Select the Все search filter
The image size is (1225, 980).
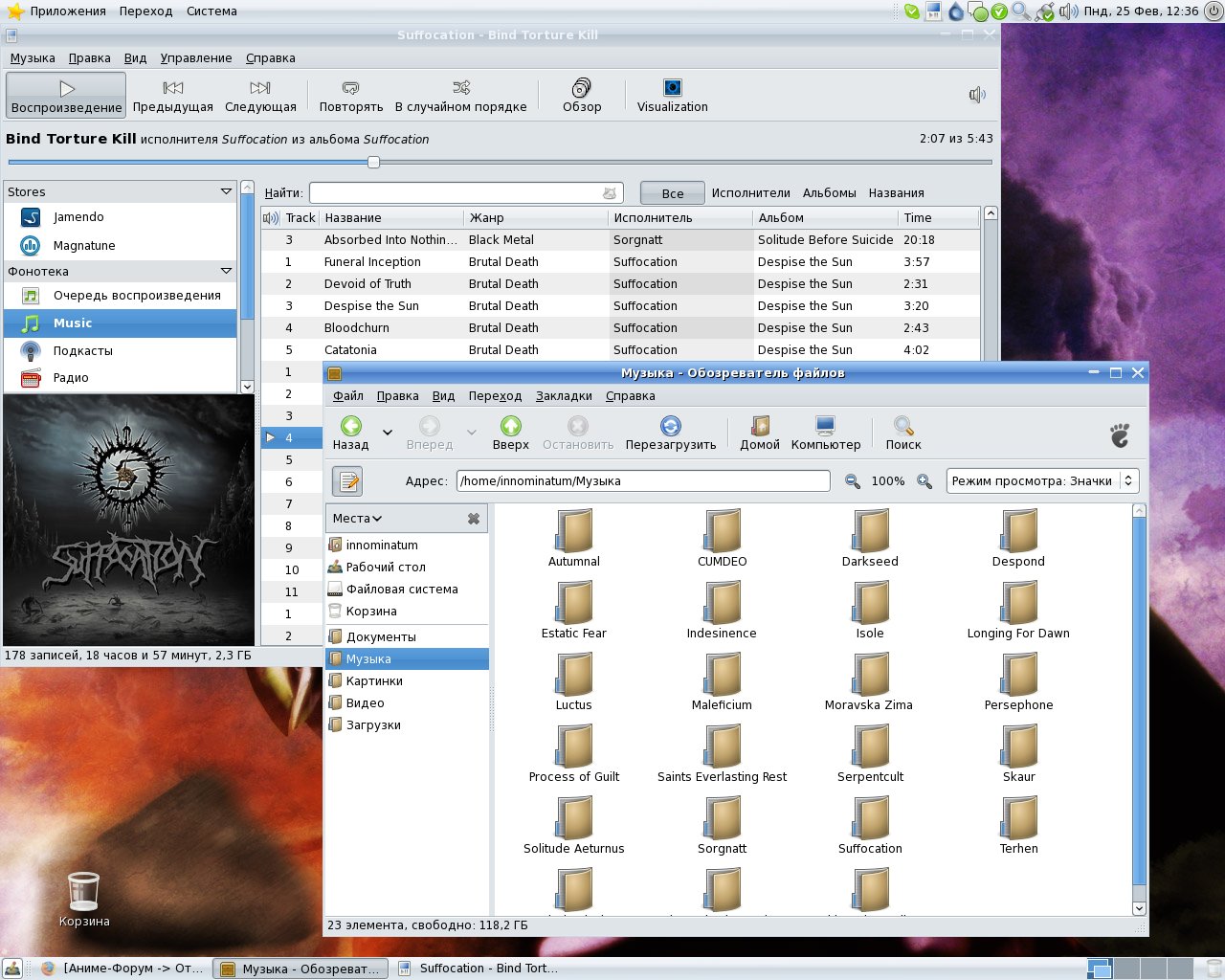[673, 193]
